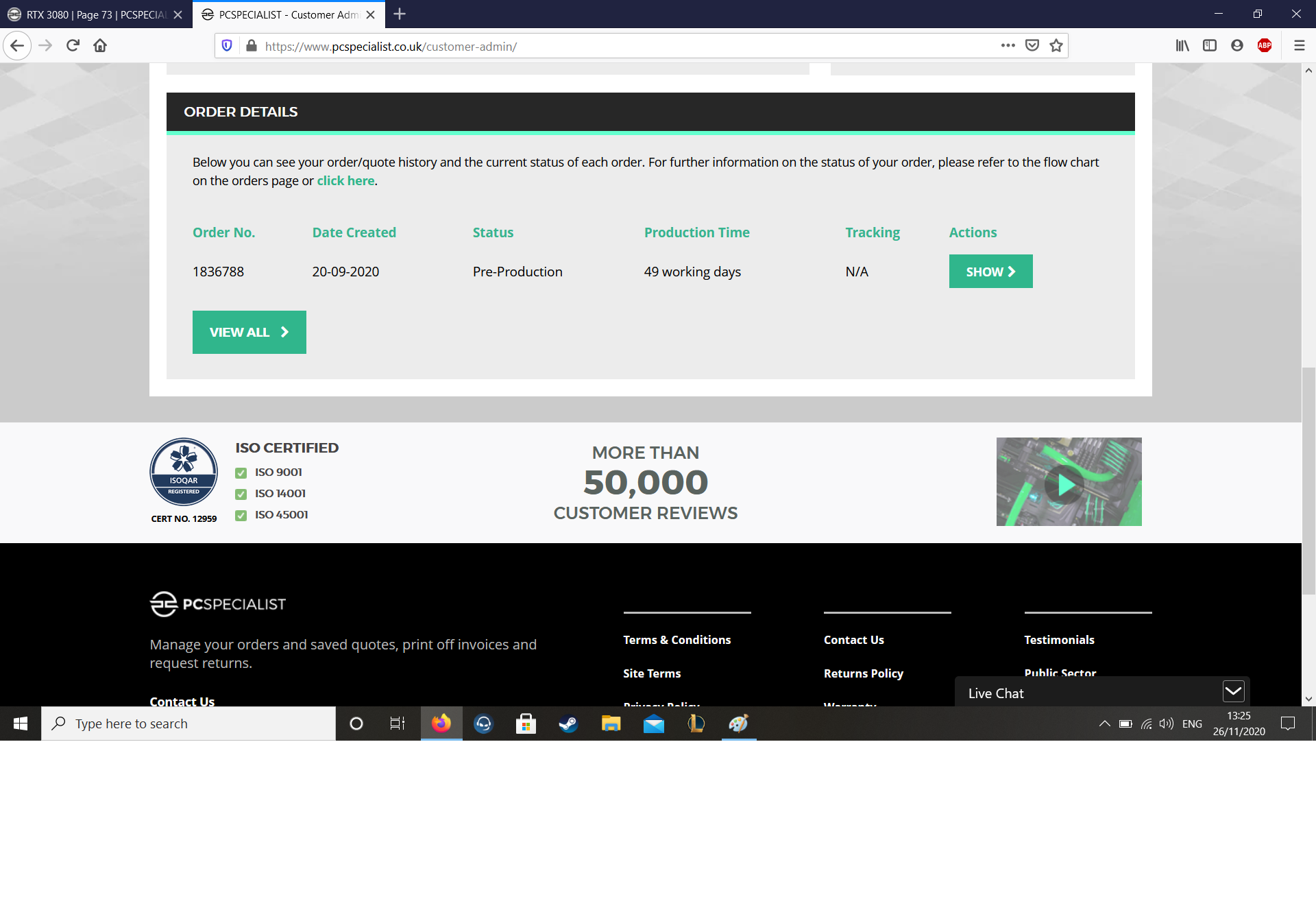Click the page vertical scrollbar thumb

(x=1308, y=480)
